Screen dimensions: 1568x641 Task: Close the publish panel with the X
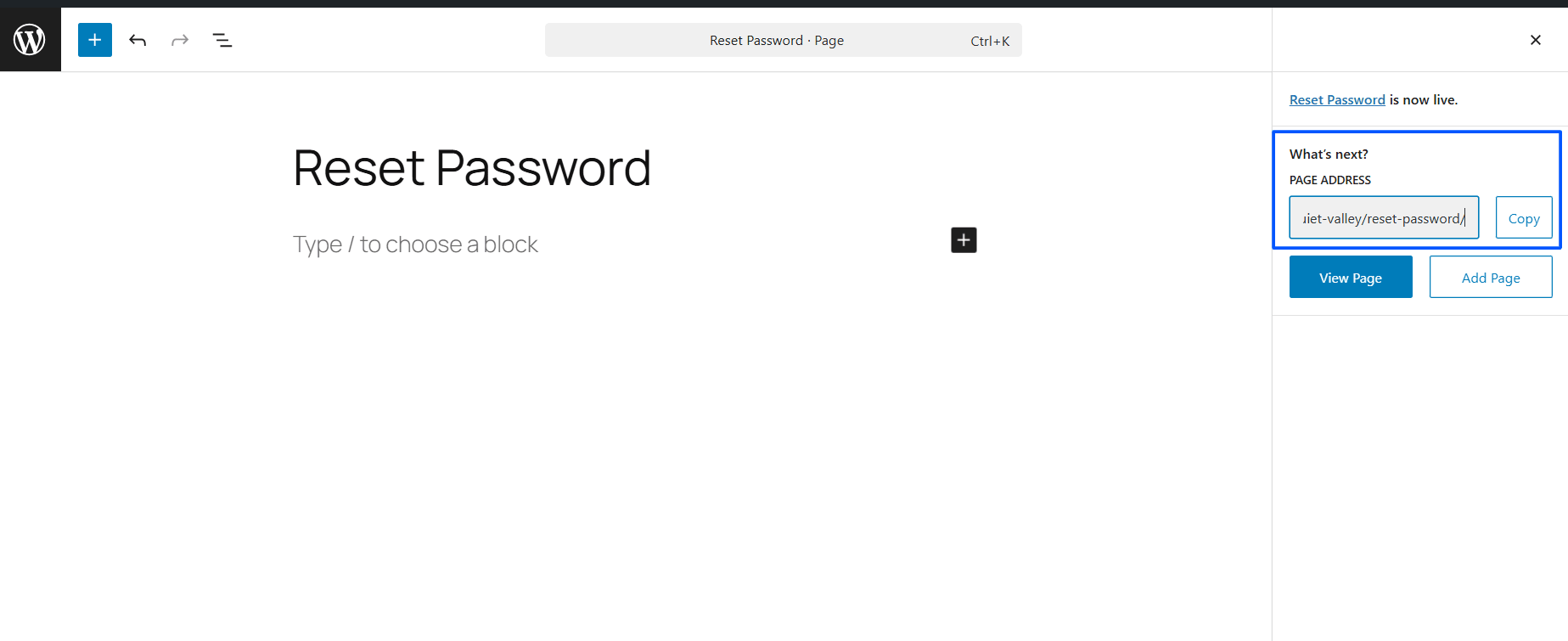click(x=1535, y=40)
